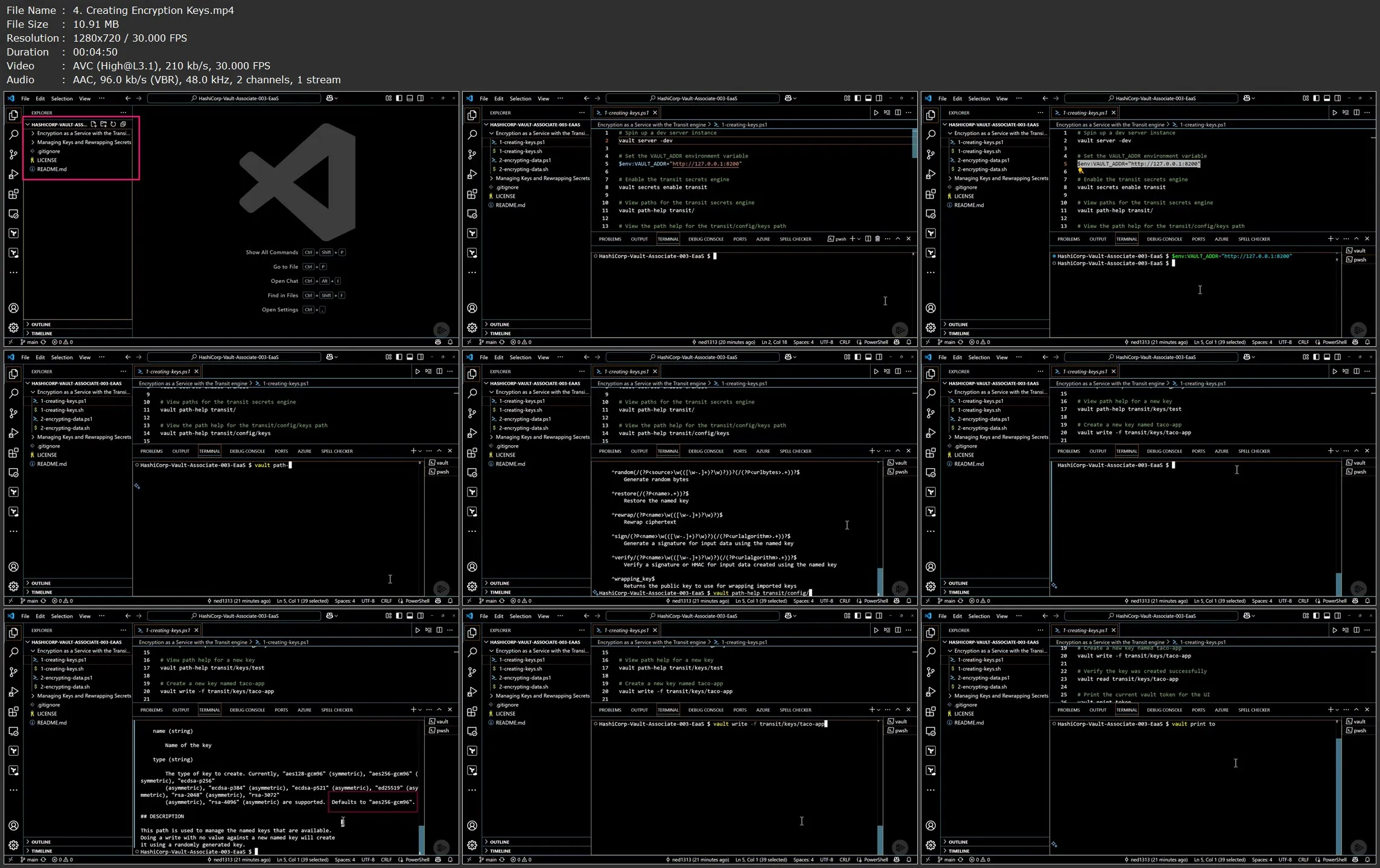The image size is (1380, 868).
Task: Expand TIMELINE section in bottom-right frame
Action: pyautogui.click(x=995, y=851)
